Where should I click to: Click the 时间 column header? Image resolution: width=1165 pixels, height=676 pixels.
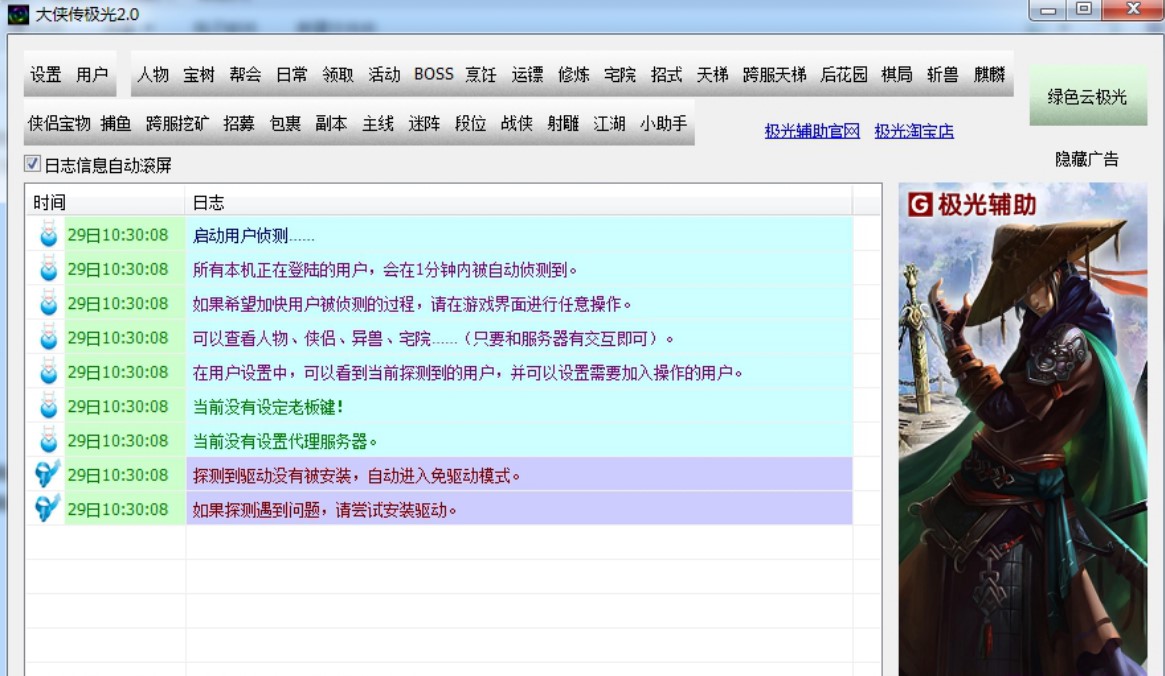coord(50,202)
